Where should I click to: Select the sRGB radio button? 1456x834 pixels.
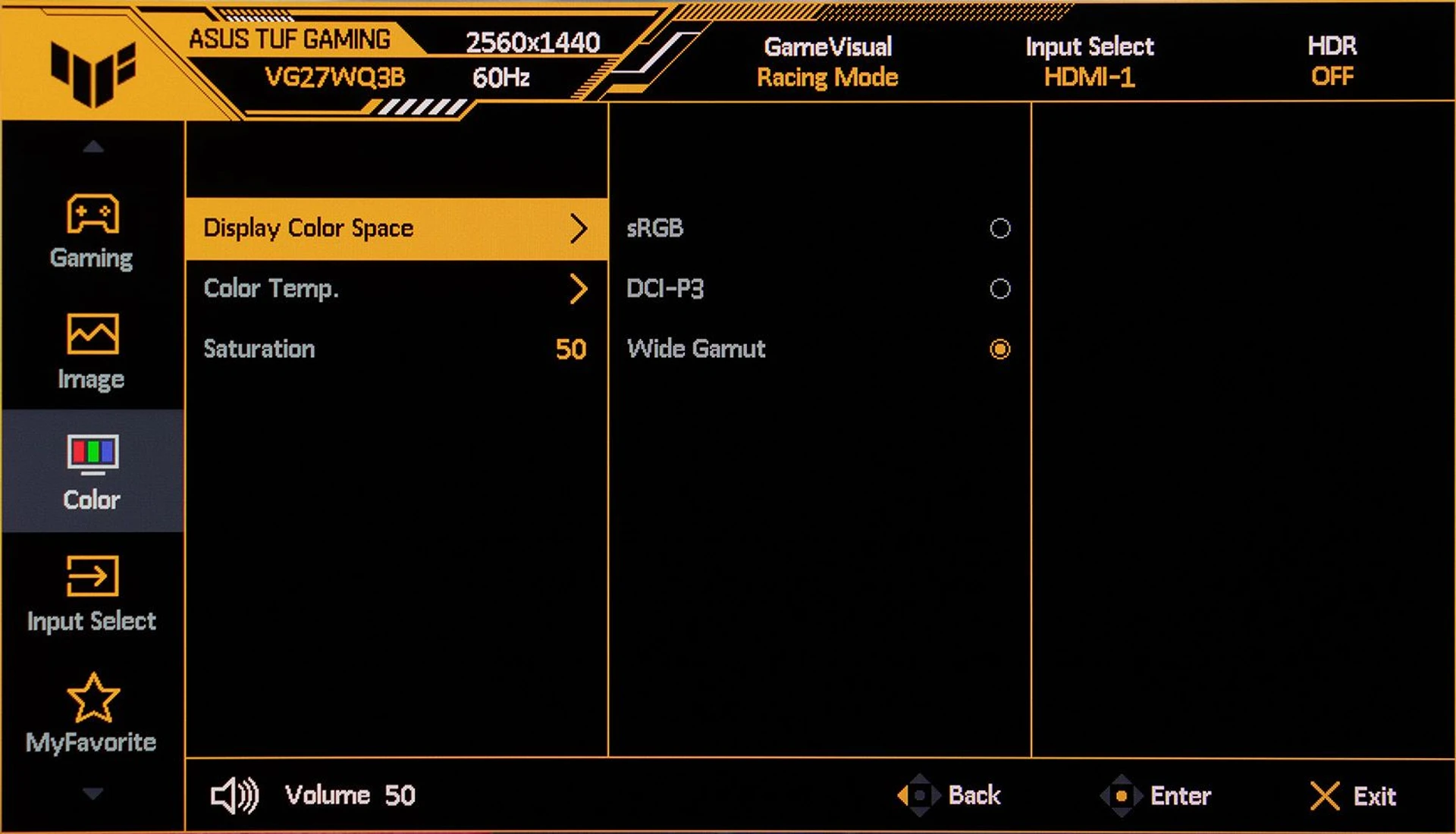pyautogui.click(x=1000, y=228)
